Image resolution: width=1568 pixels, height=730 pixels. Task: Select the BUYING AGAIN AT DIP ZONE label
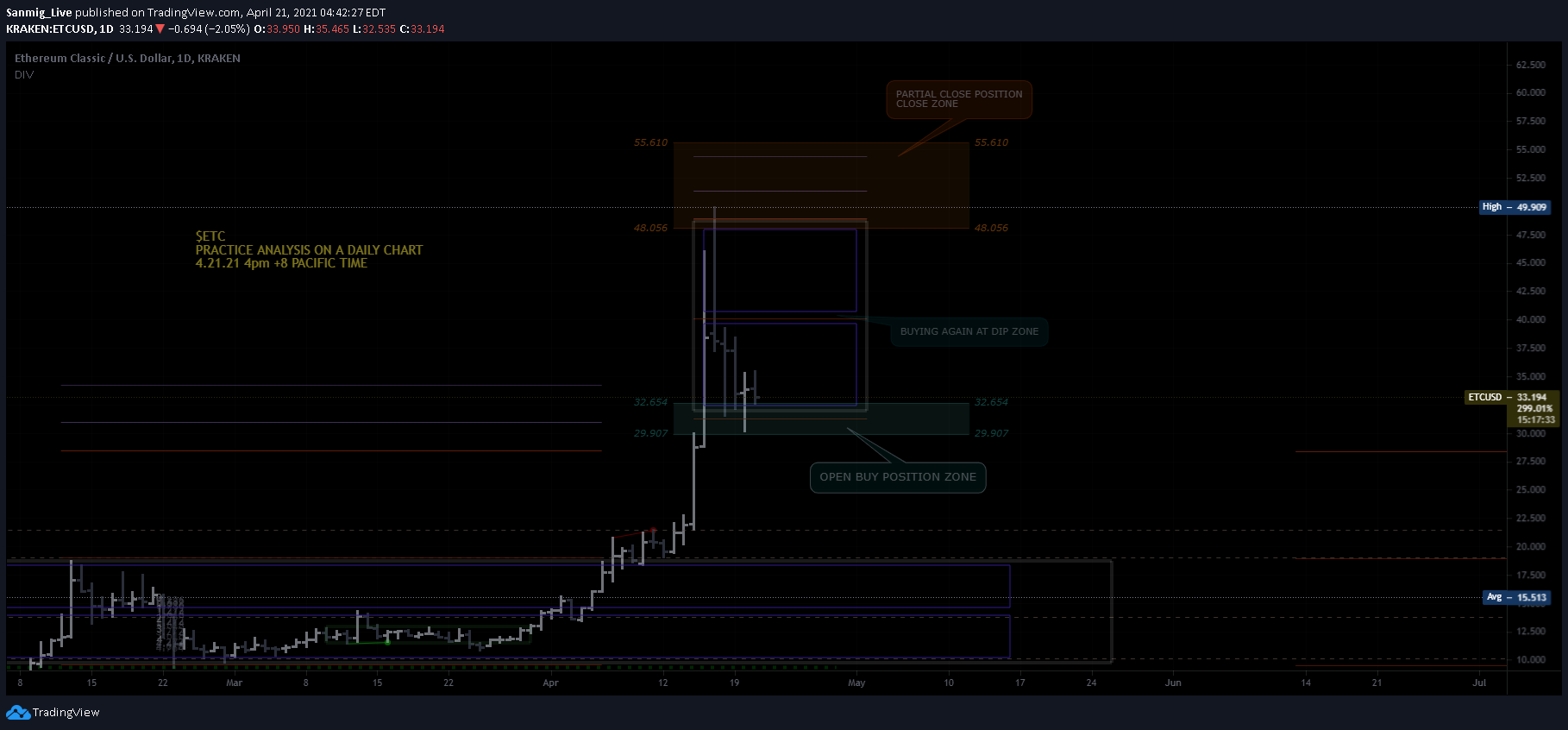(x=969, y=331)
